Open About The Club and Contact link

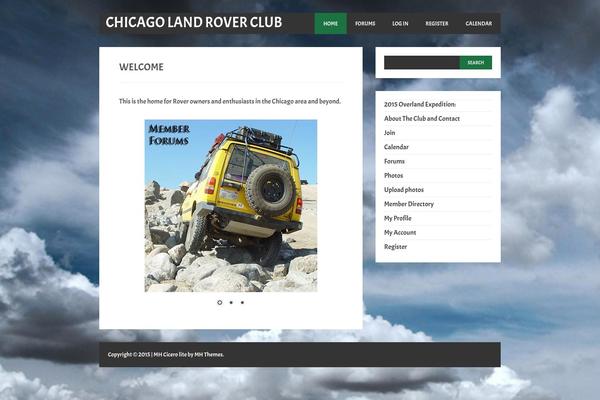click(422, 119)
